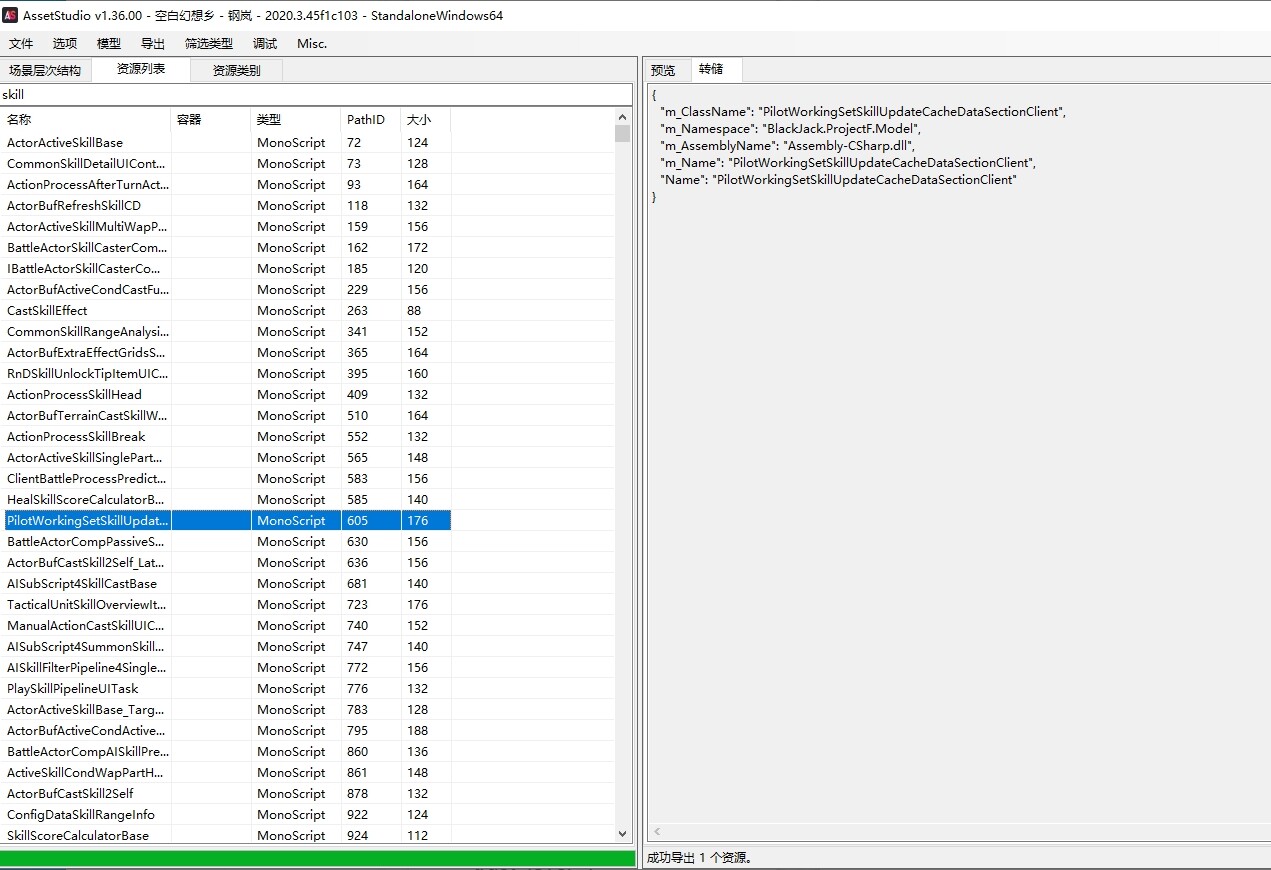This screenshot has height=870, width=1271.
Task: Open the 调试 menu
Action: 265,44
